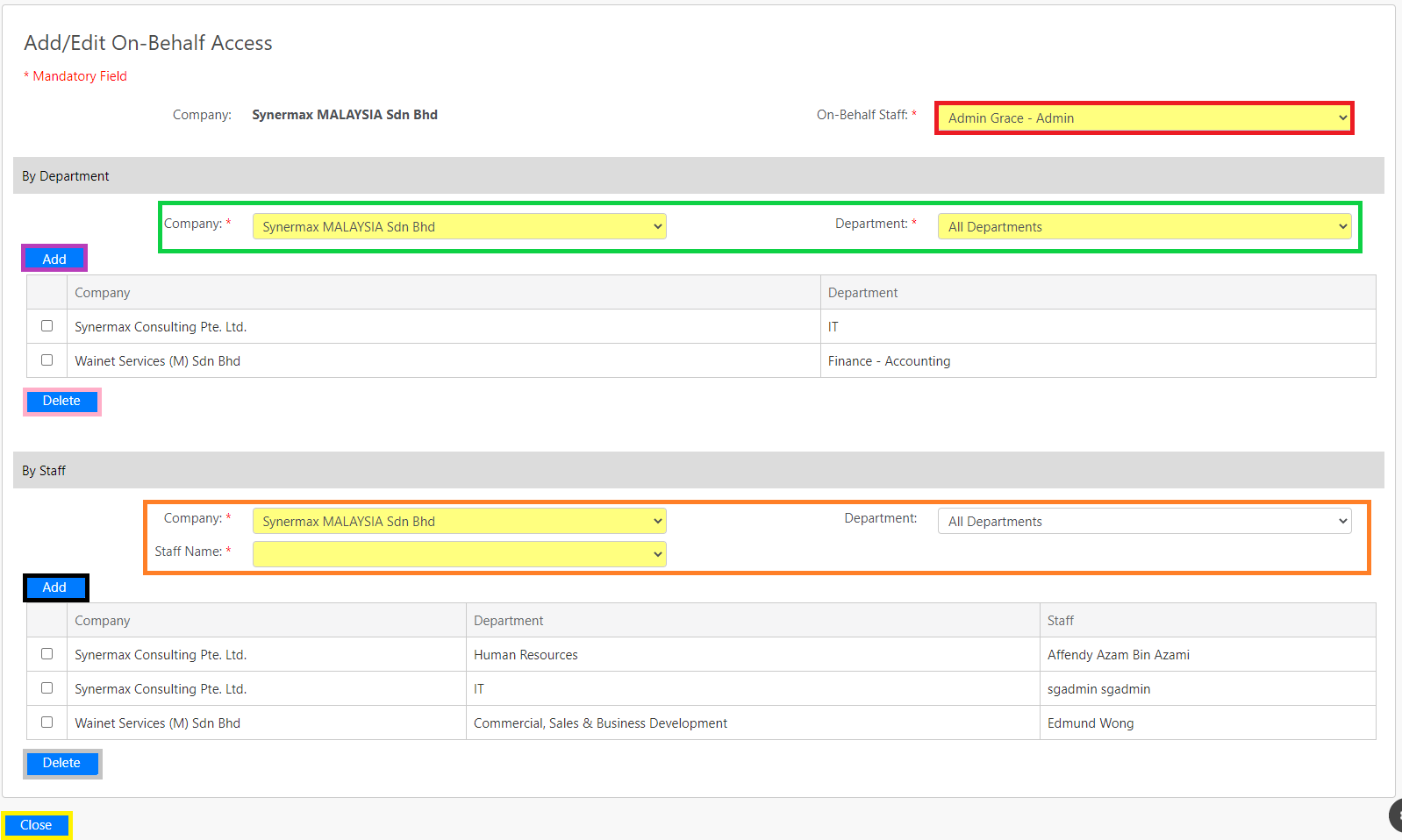This screenshot has height=840, width=1402.
Task: Click 'Human Resources' department cell
Action: coord(753,654)
